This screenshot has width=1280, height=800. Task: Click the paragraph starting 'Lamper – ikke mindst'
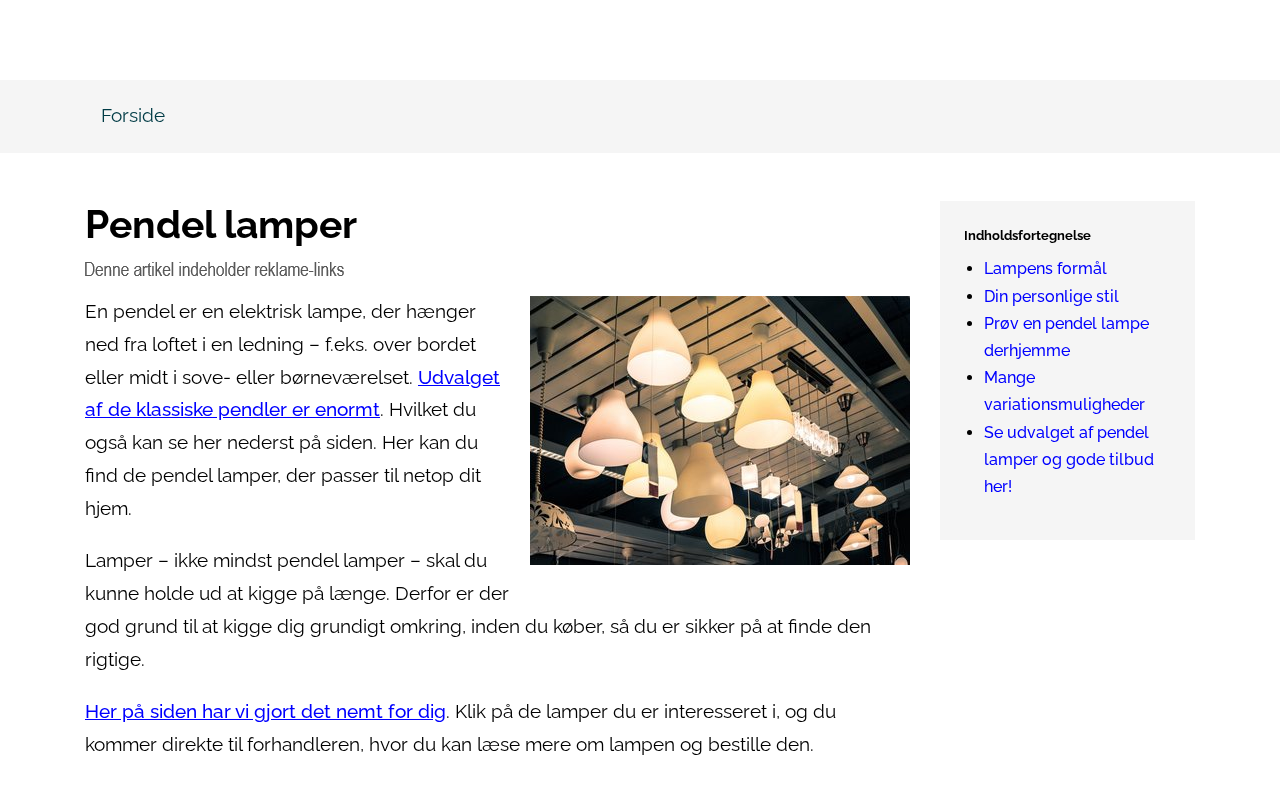click(x=478, y=609)
